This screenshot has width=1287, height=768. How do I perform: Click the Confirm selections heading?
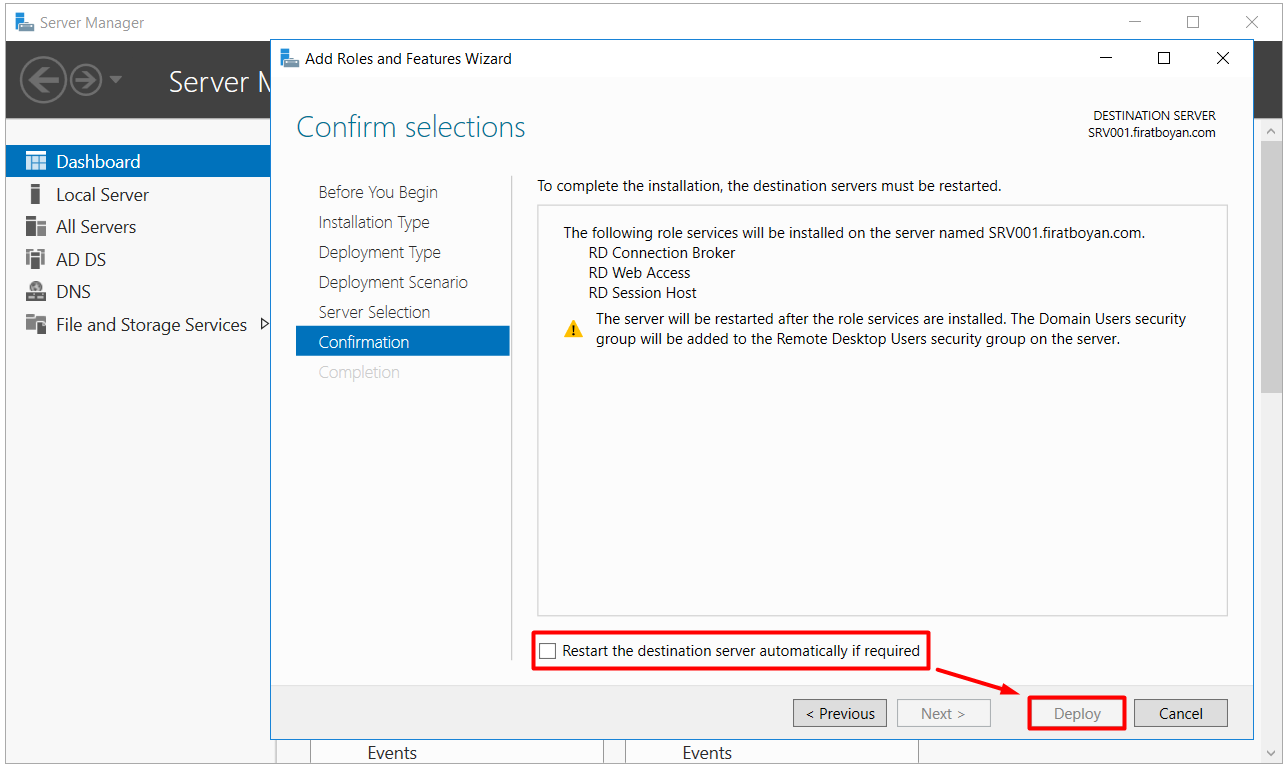point(411,127)
